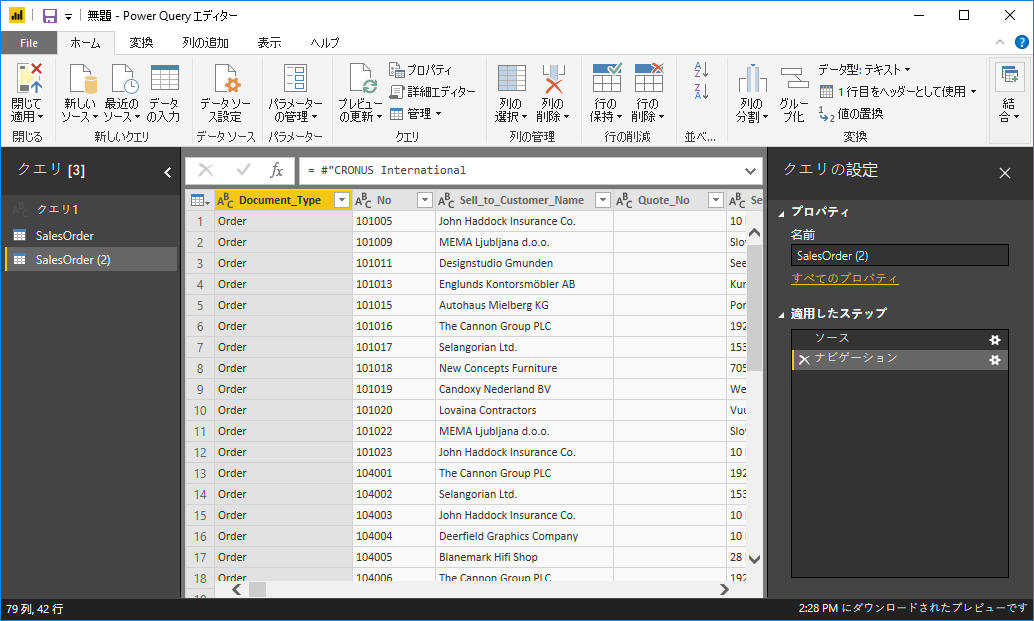Open データソース設定 (Data source settings)
Viewport: 1034px width, 621px height.
point(226,79)
